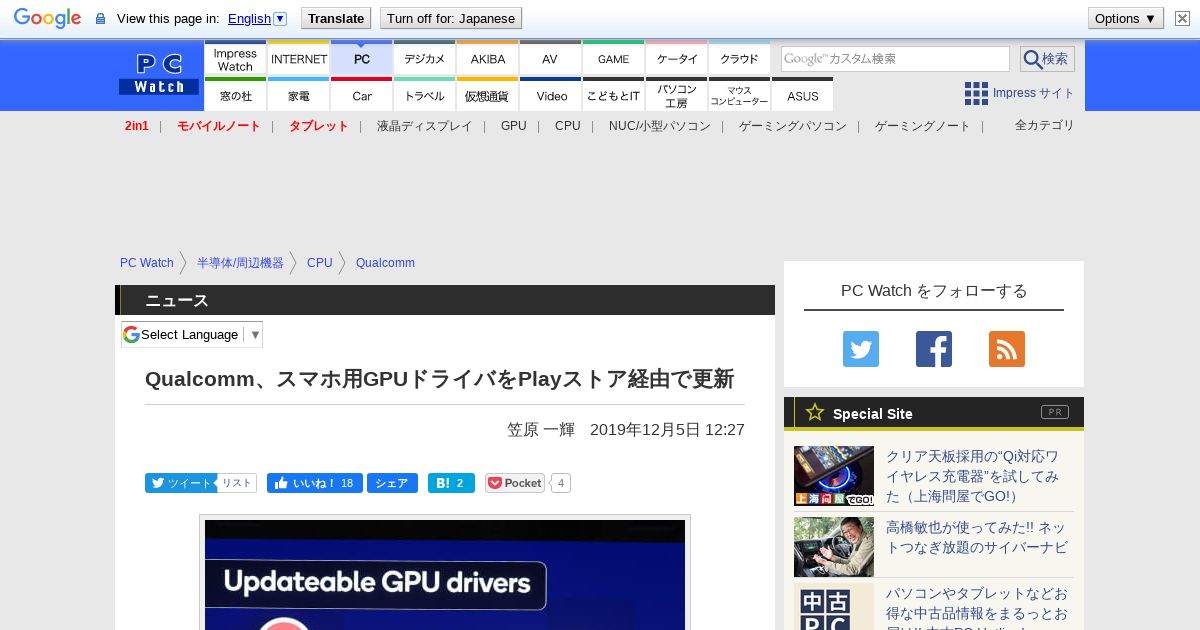Click the lock icon in translate bar
The image size is (1200, 630).
[100, 19]
